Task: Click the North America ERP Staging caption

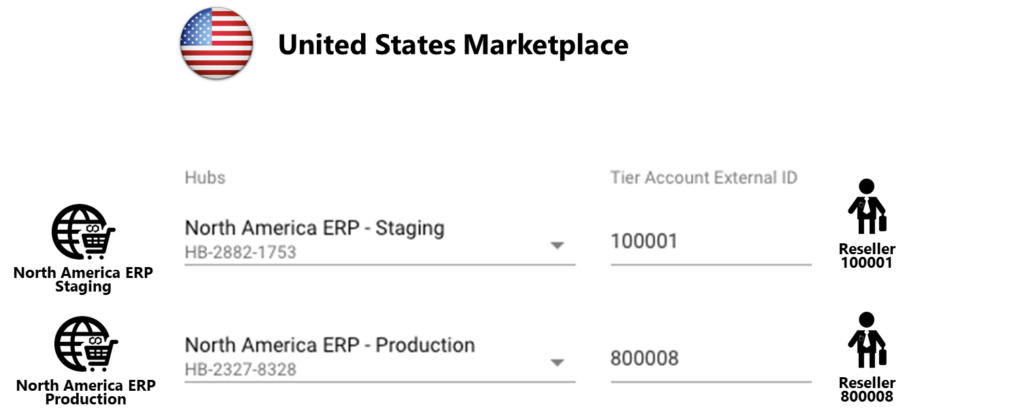Action: (x=84, y=280)
